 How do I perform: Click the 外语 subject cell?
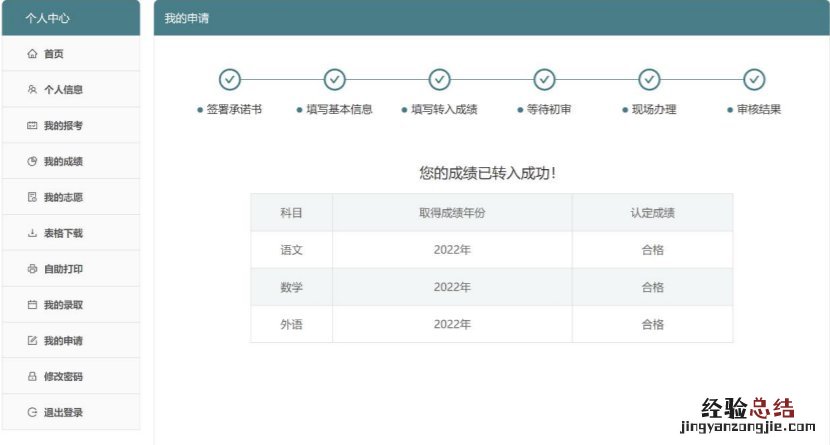tap(291, 324)
